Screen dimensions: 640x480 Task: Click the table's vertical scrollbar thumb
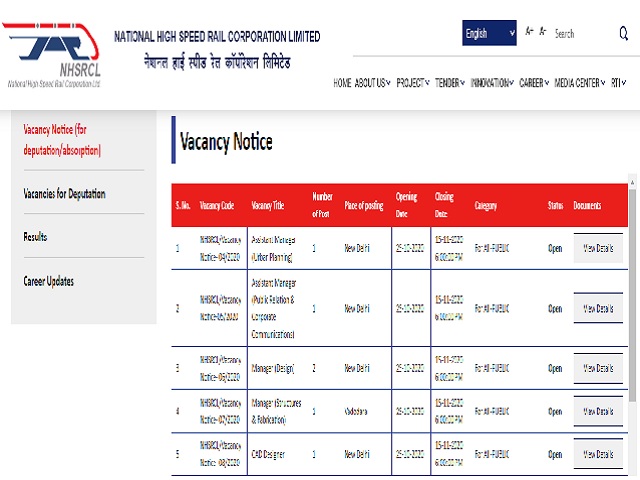tap(632, 294)
